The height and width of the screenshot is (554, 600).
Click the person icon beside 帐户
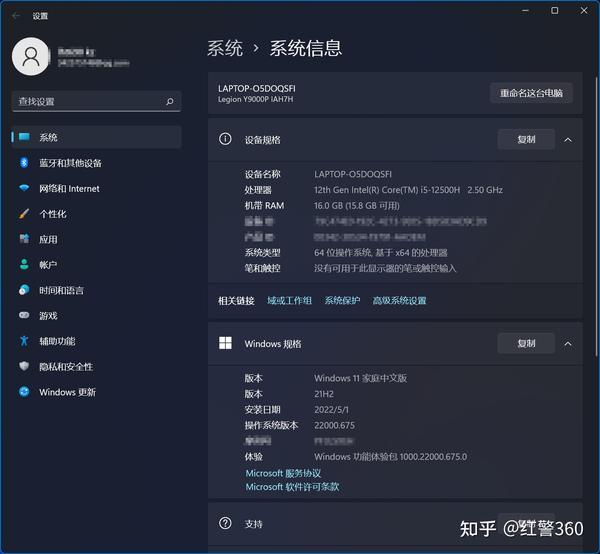pyautogui.click(x=24, y=264)
